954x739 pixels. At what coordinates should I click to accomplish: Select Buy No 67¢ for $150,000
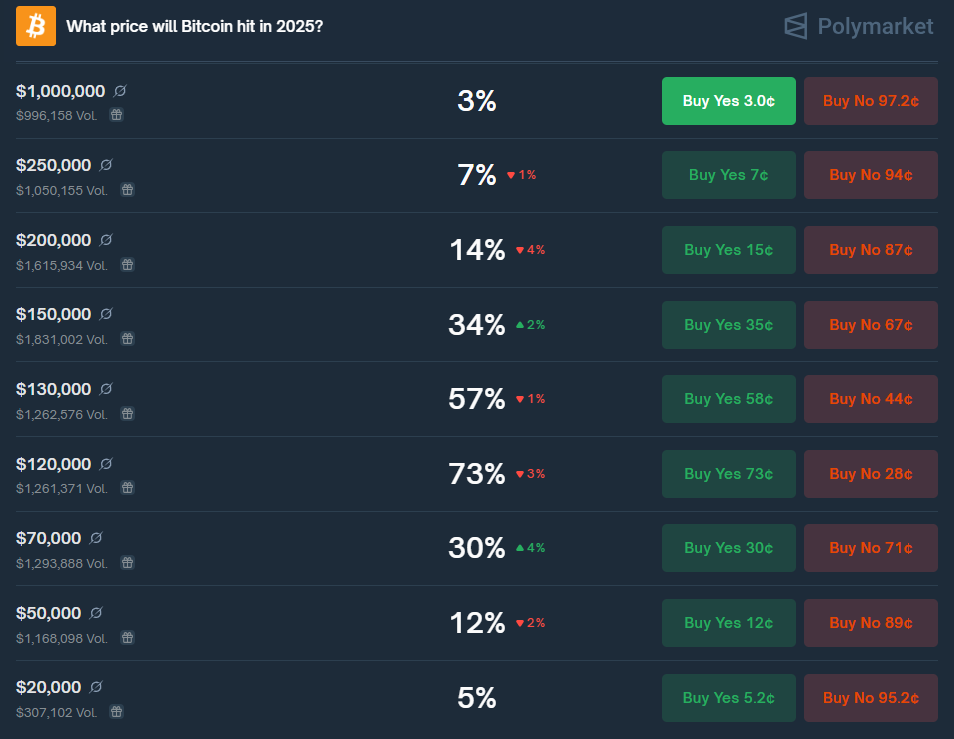(870, 325)
